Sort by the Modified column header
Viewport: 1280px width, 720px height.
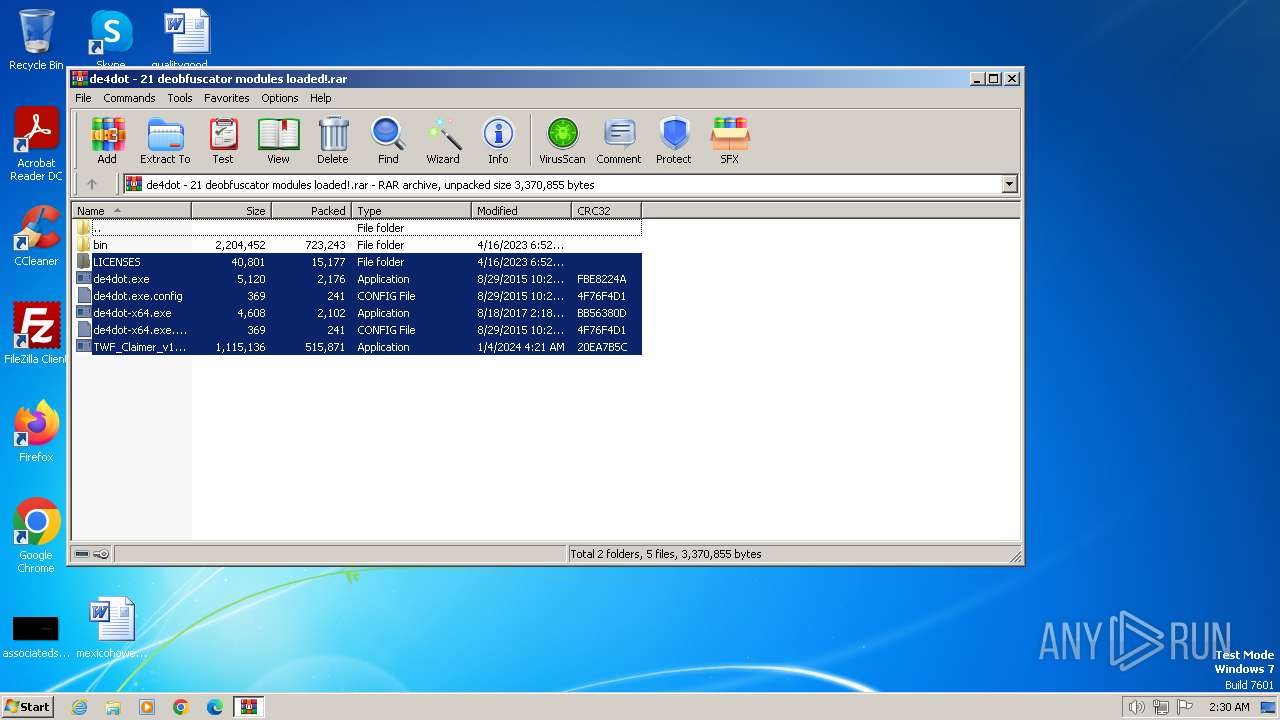coord(521,210)
